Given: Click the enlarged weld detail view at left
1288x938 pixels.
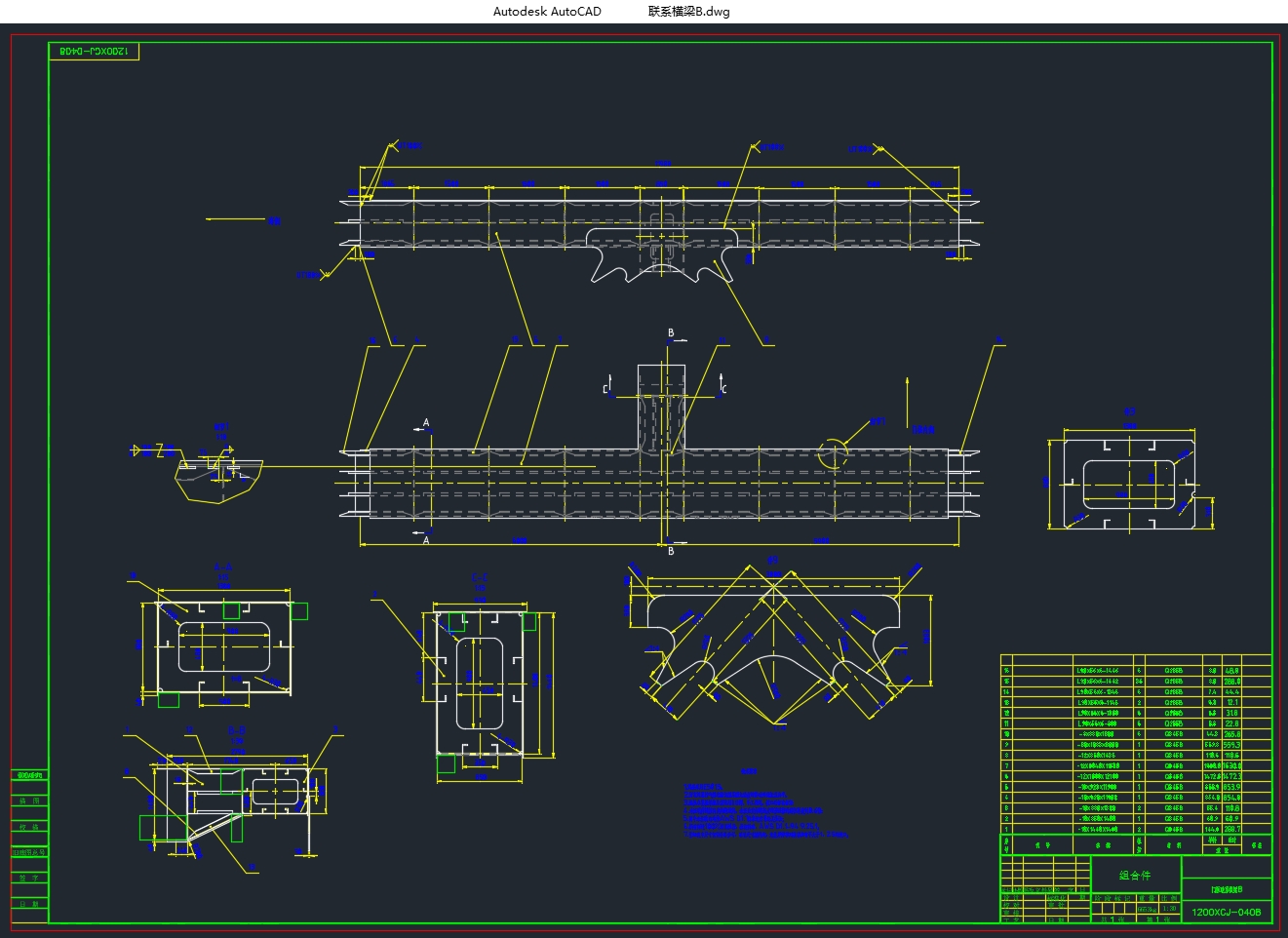Looking at the screenshot, I should click(x=218, y=477).
